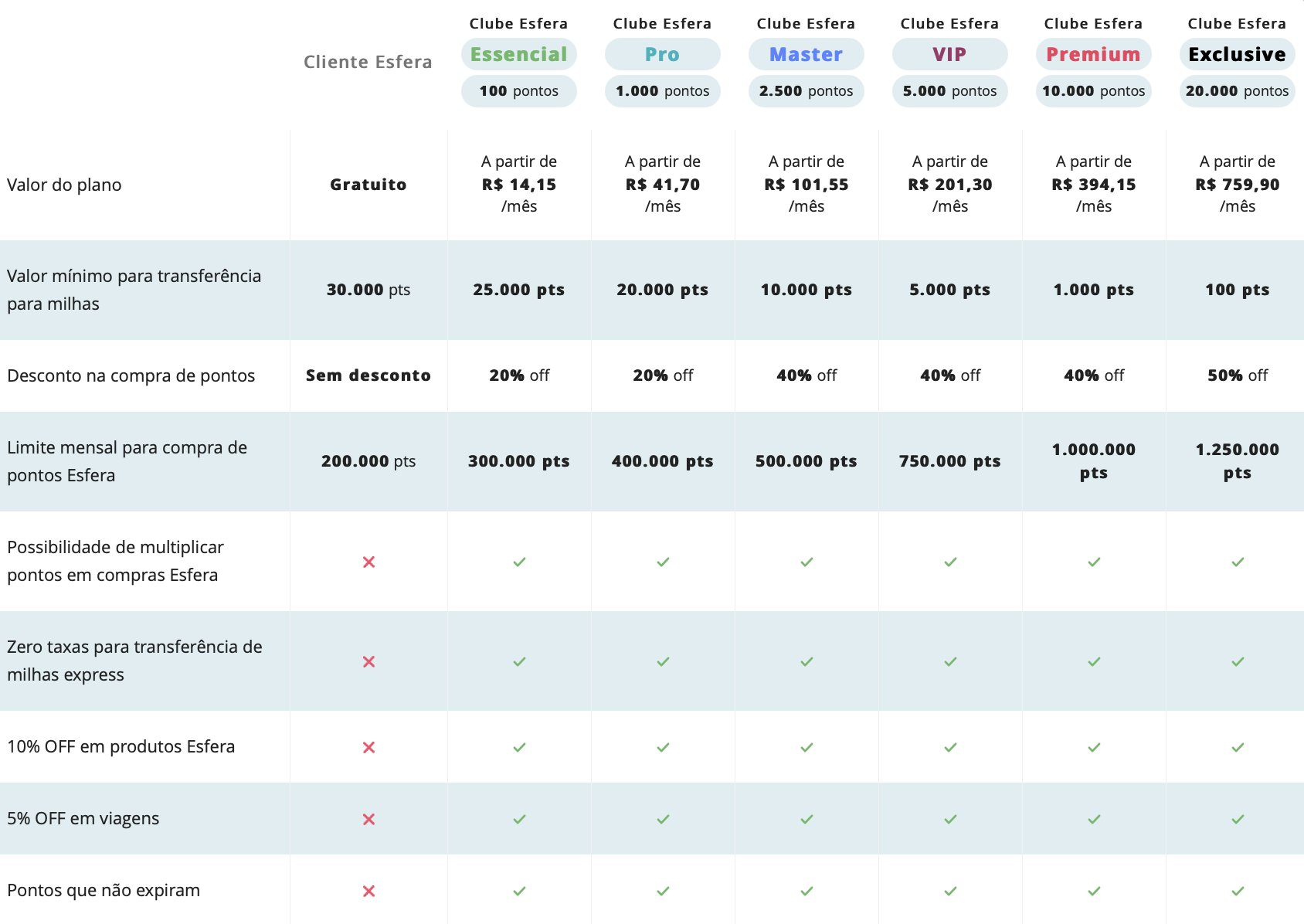
Task: Click the '50% off' cell
Action: (x=1238, y=375)
